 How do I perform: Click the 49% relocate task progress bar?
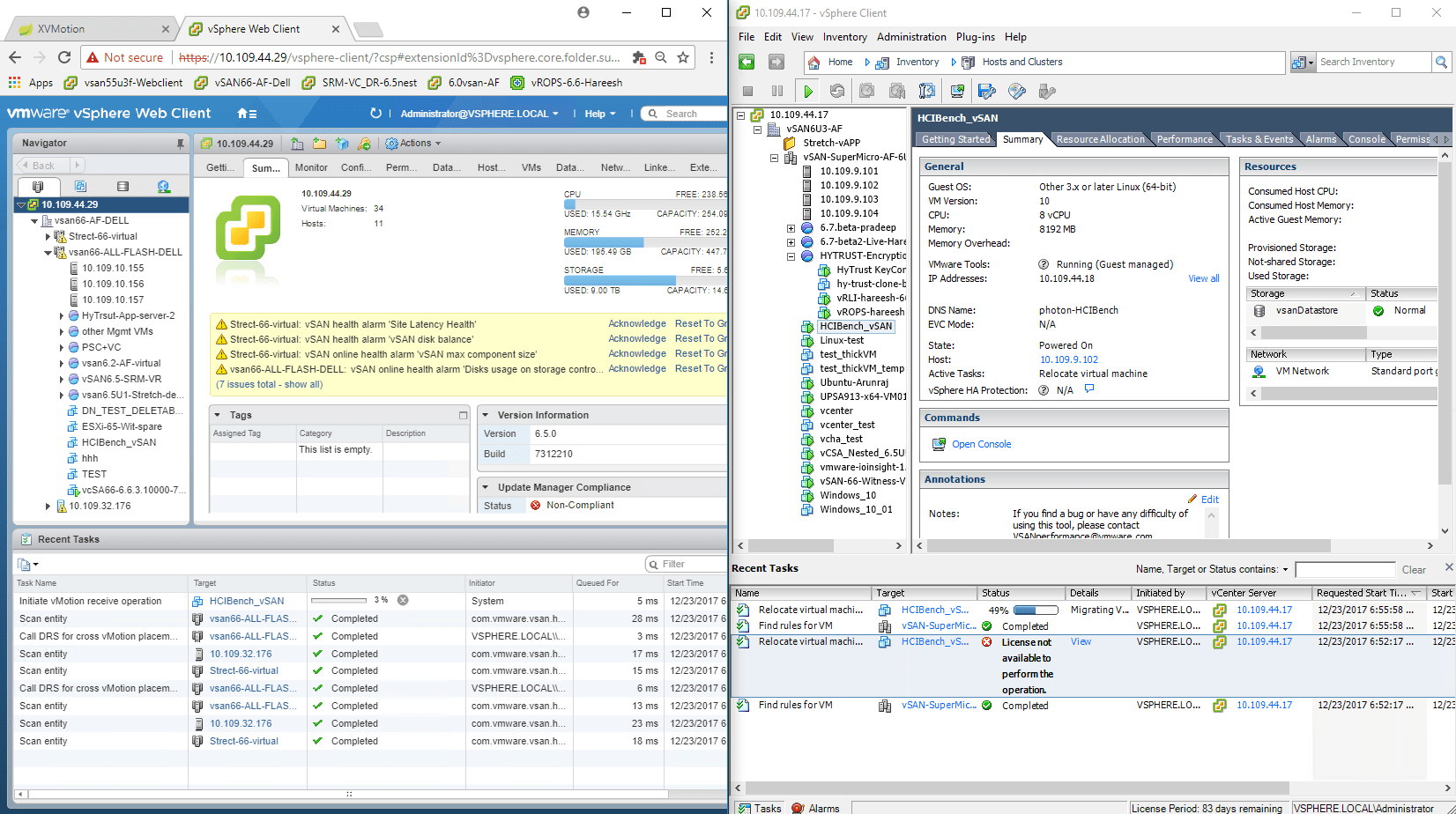point(1036,610)
